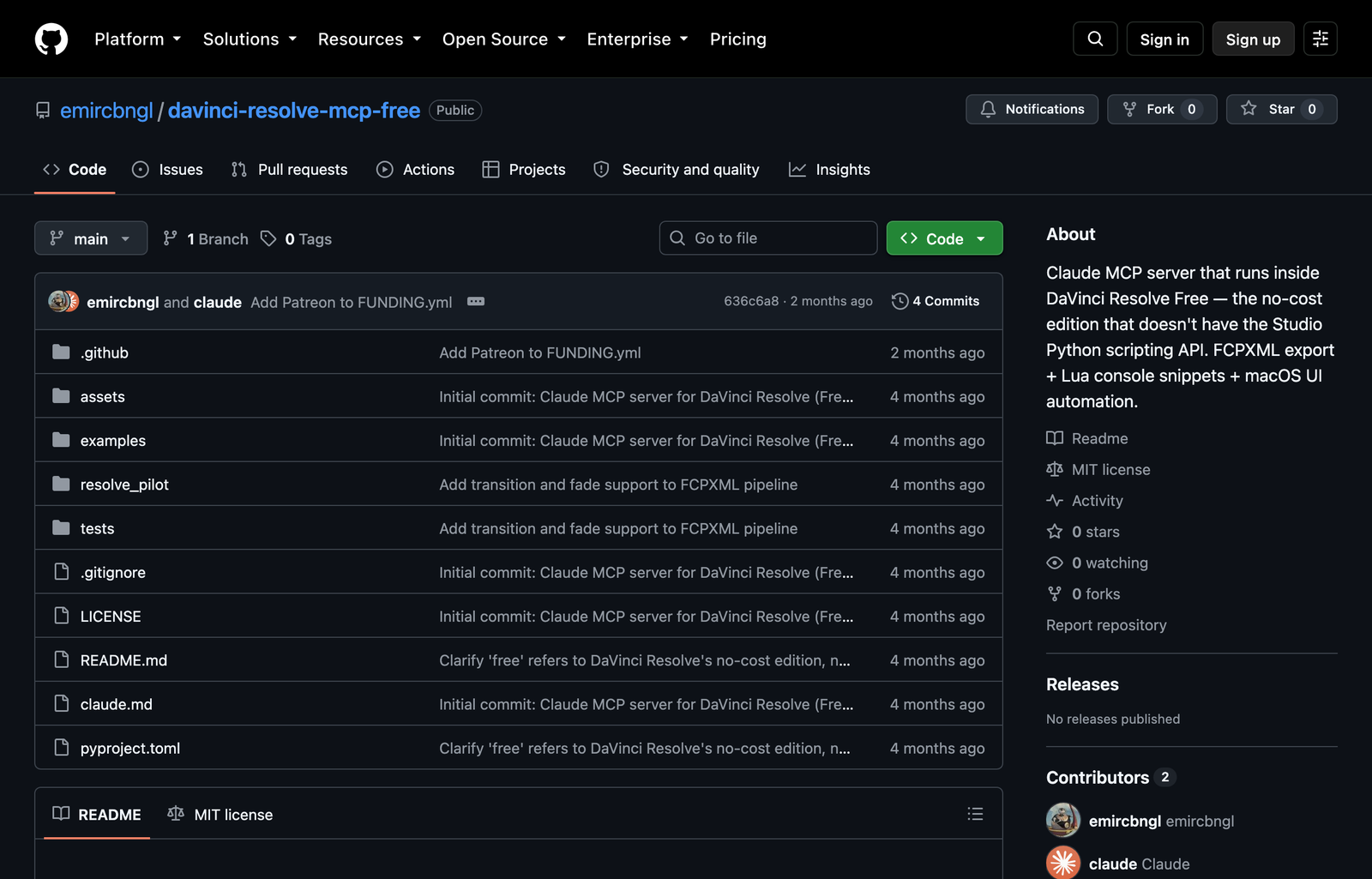1372x879 pixels.
Task: Switch to Pull requests tab
Action: (289, 170)
